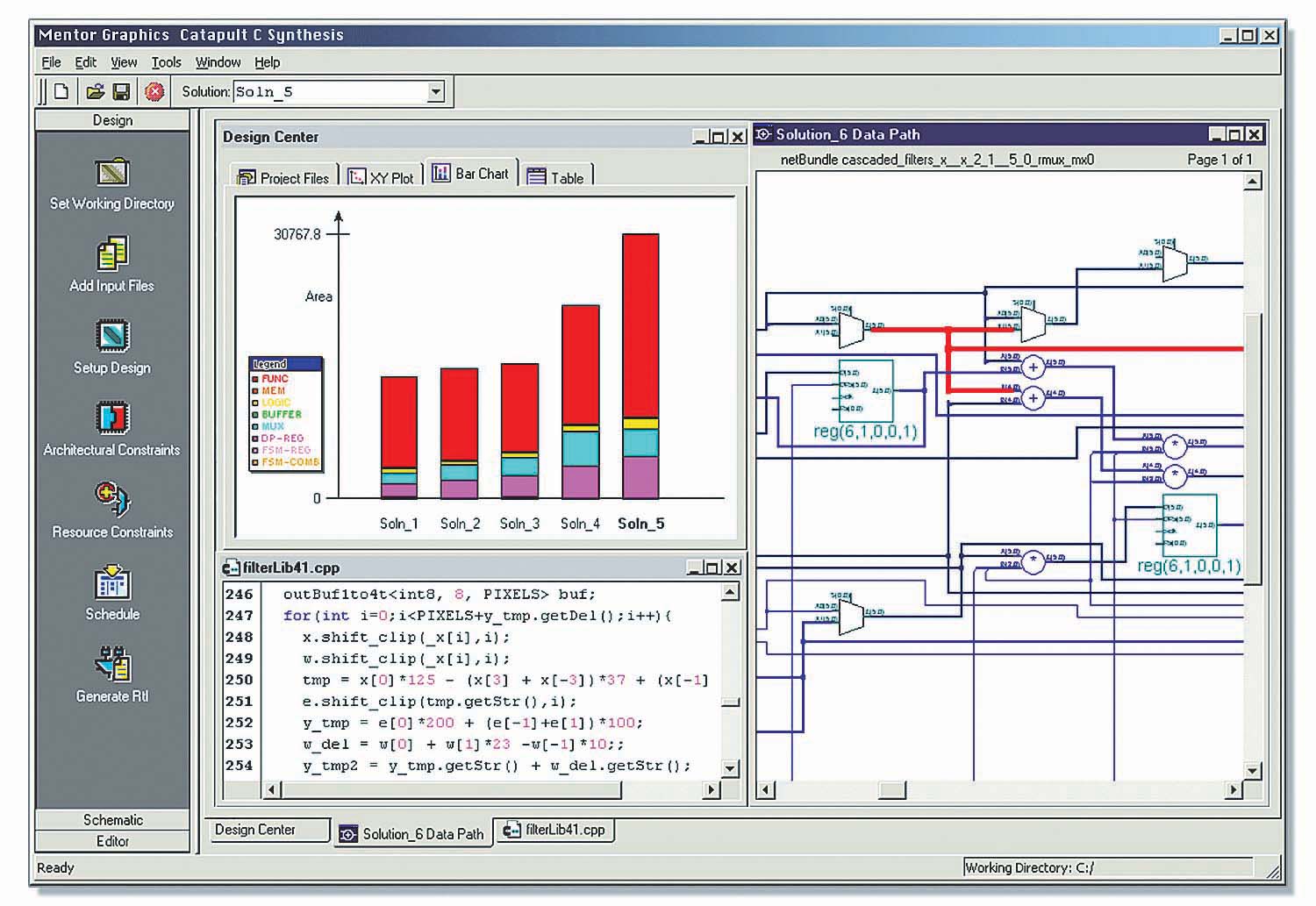Click Data Path horizontal scrollbar thumb
Screen dimensions: 1316x906
[892, 790]
